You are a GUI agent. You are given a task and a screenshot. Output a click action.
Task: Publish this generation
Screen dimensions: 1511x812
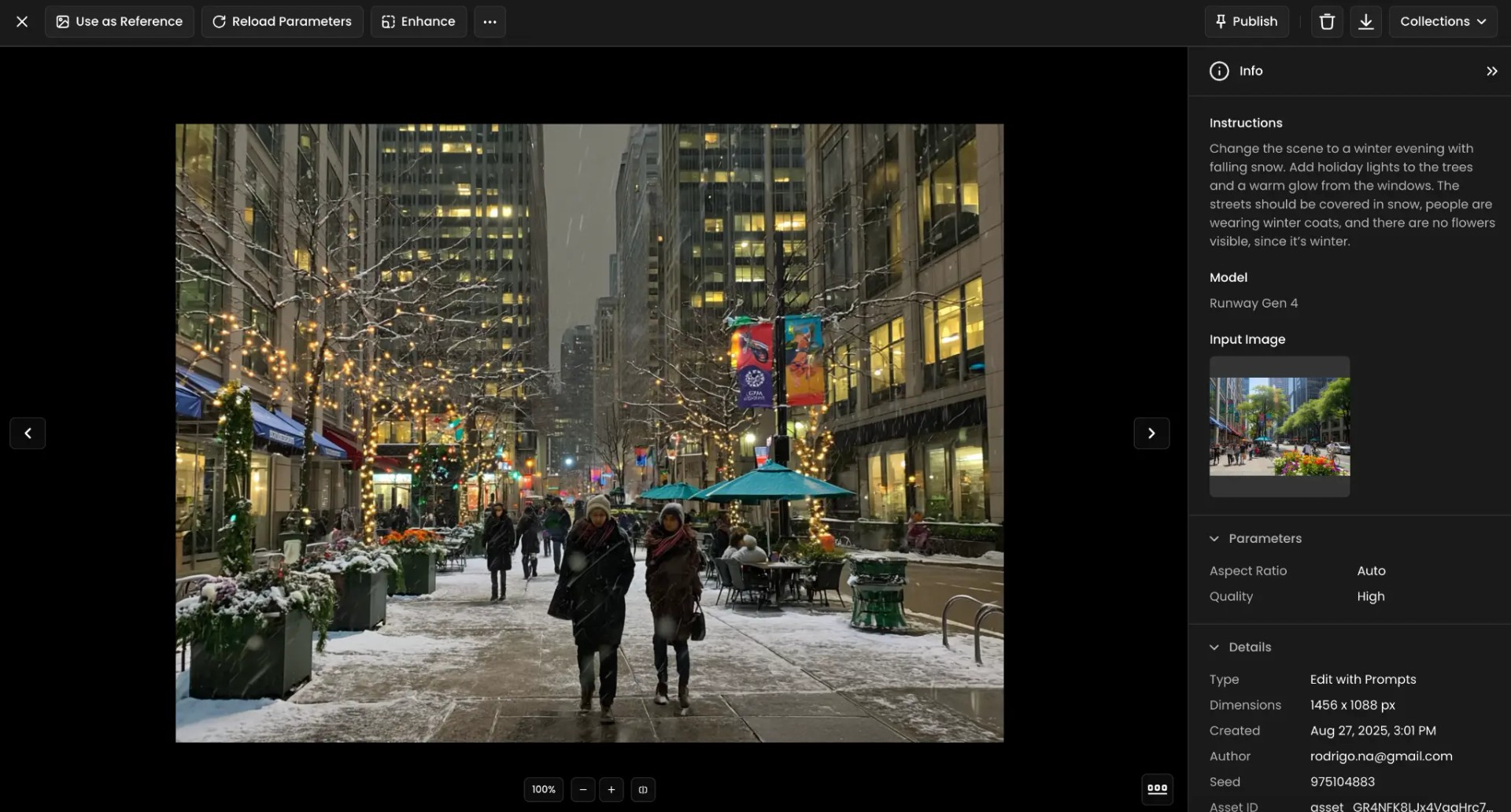click(1246, 21)
